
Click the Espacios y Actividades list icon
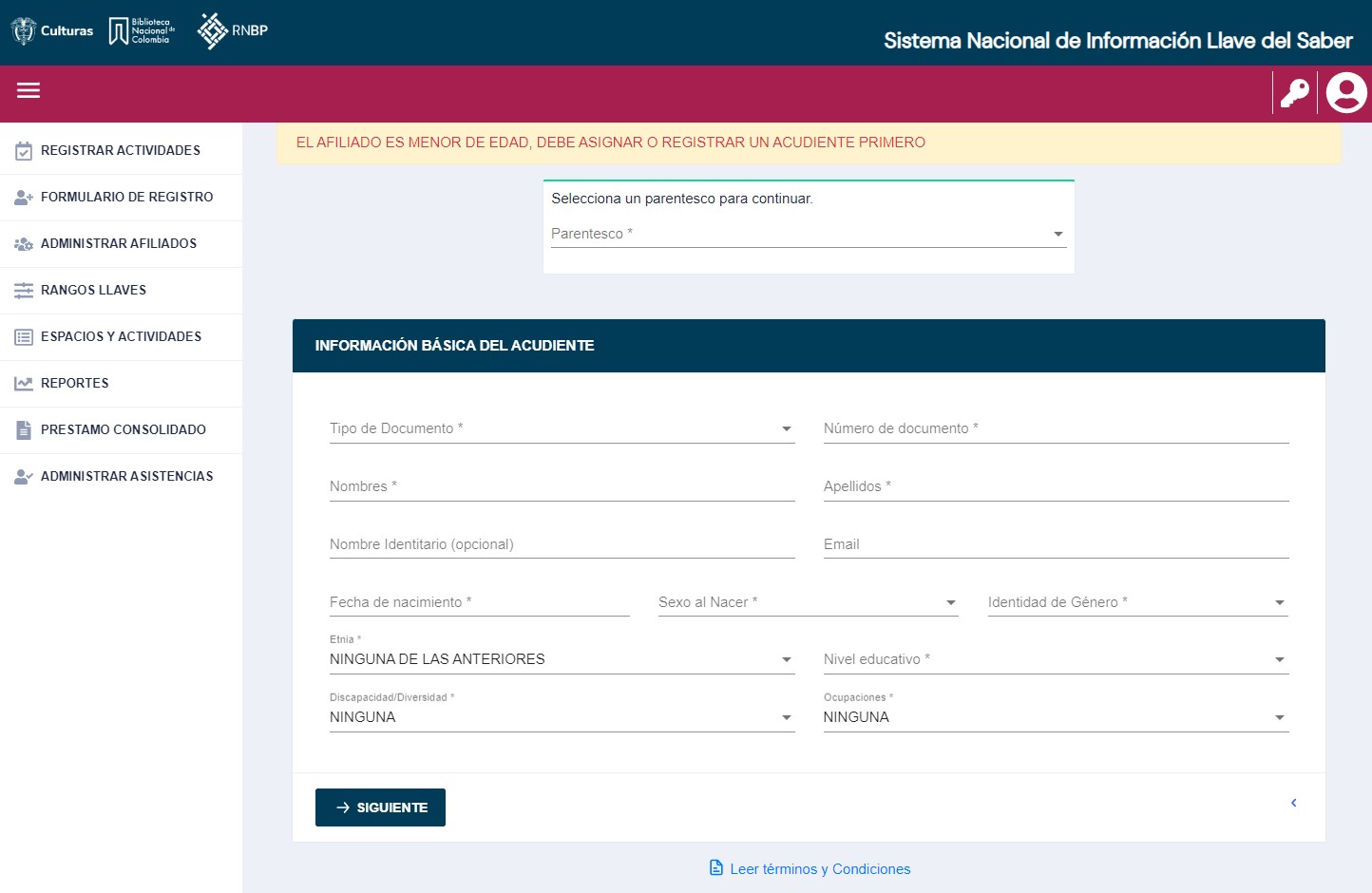24,337
